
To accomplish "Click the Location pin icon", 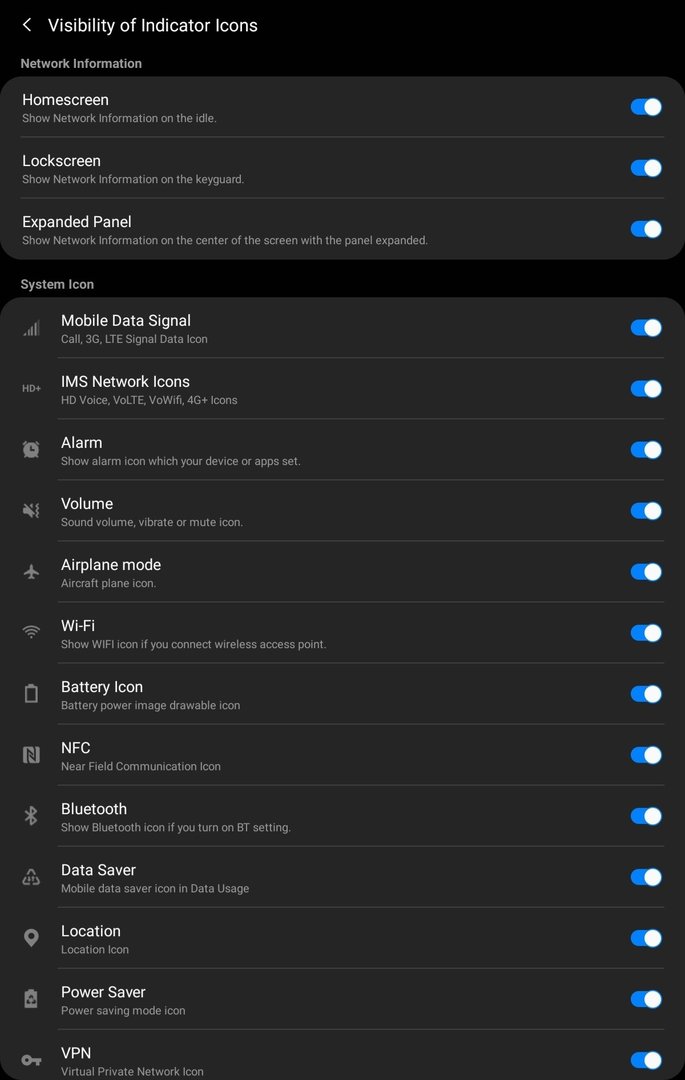I will point(31,938).
